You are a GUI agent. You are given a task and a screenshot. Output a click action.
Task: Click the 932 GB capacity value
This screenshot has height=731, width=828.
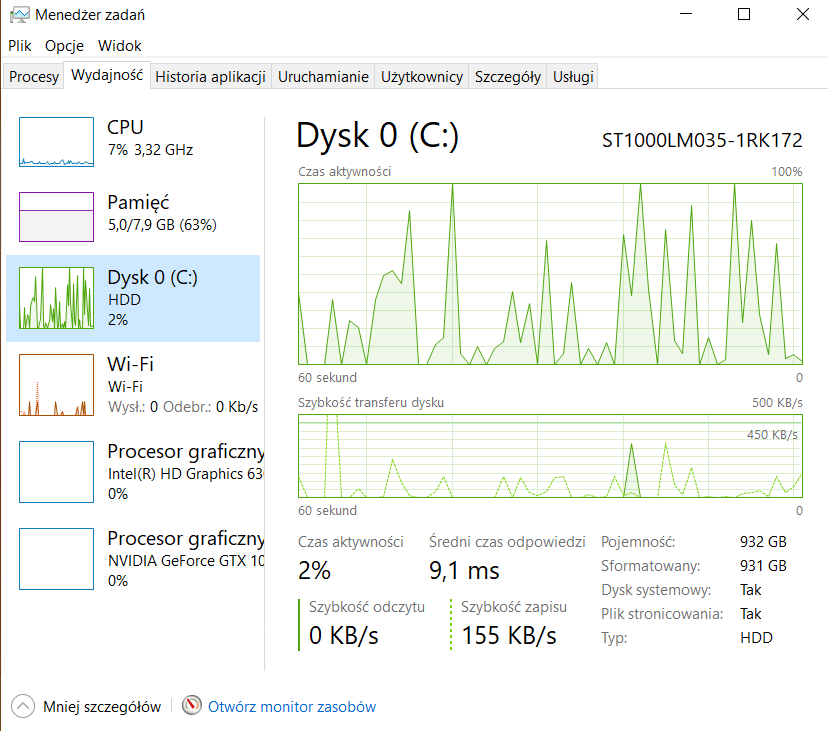pyautogui.click(x=763, y=542)
